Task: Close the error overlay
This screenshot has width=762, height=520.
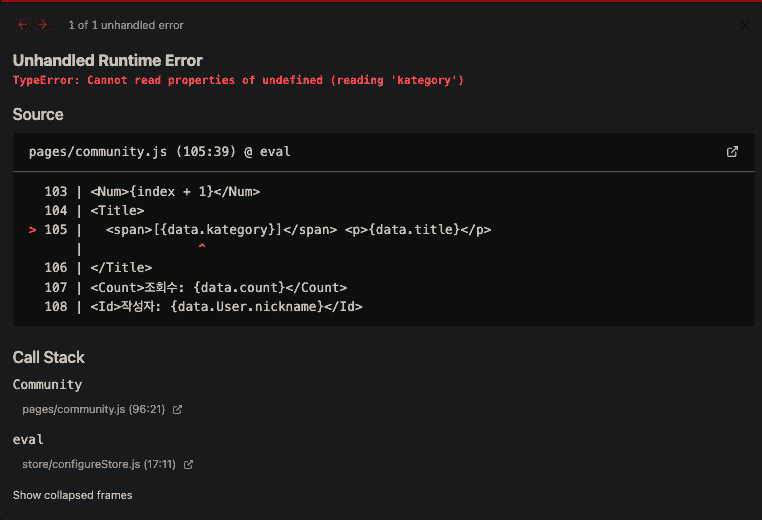Action: pyautogui.click(x=744, y=25)
